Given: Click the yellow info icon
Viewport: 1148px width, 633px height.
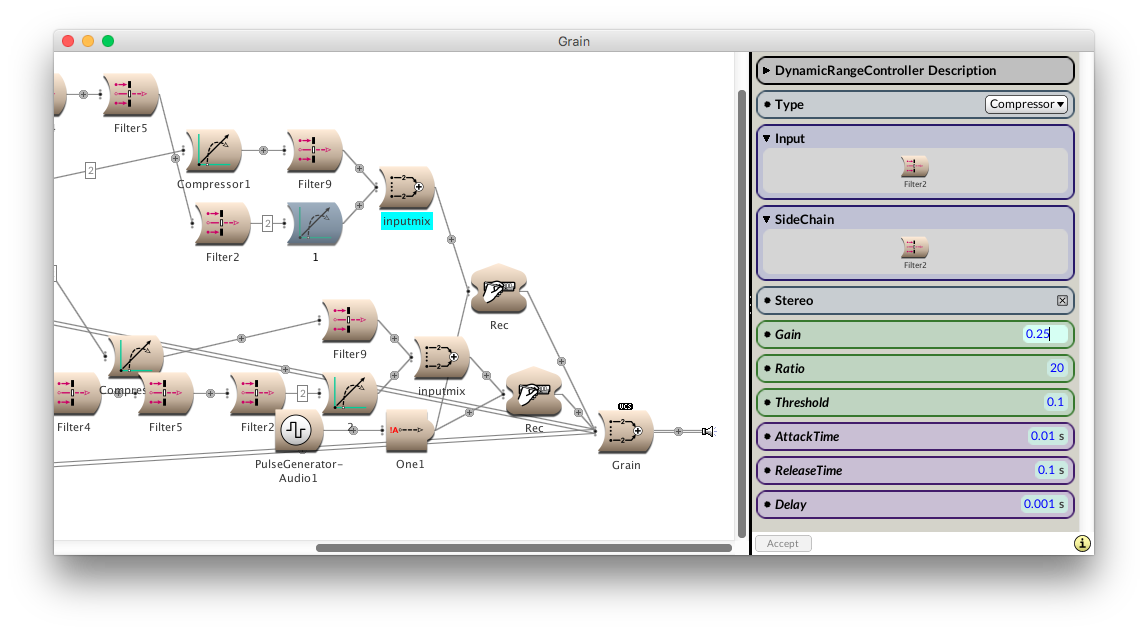Looking at the screenshot, I should tap(1082, 544).
